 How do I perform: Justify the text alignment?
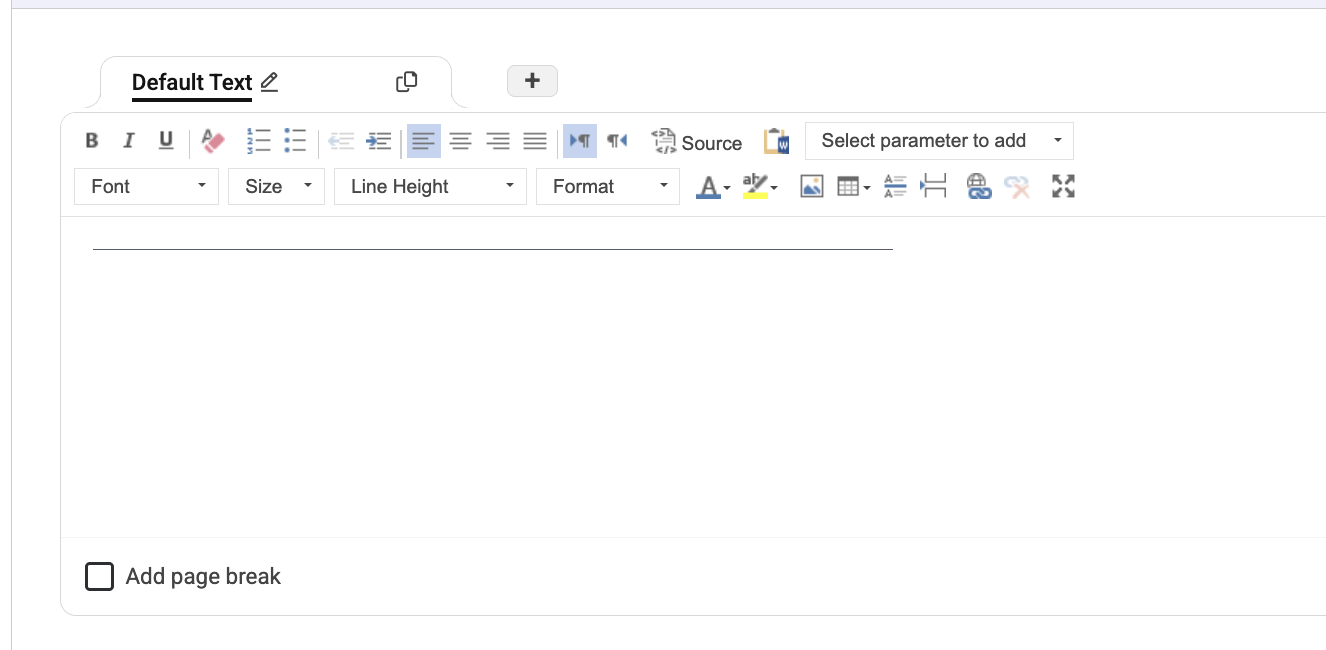(x=535, y=141)
